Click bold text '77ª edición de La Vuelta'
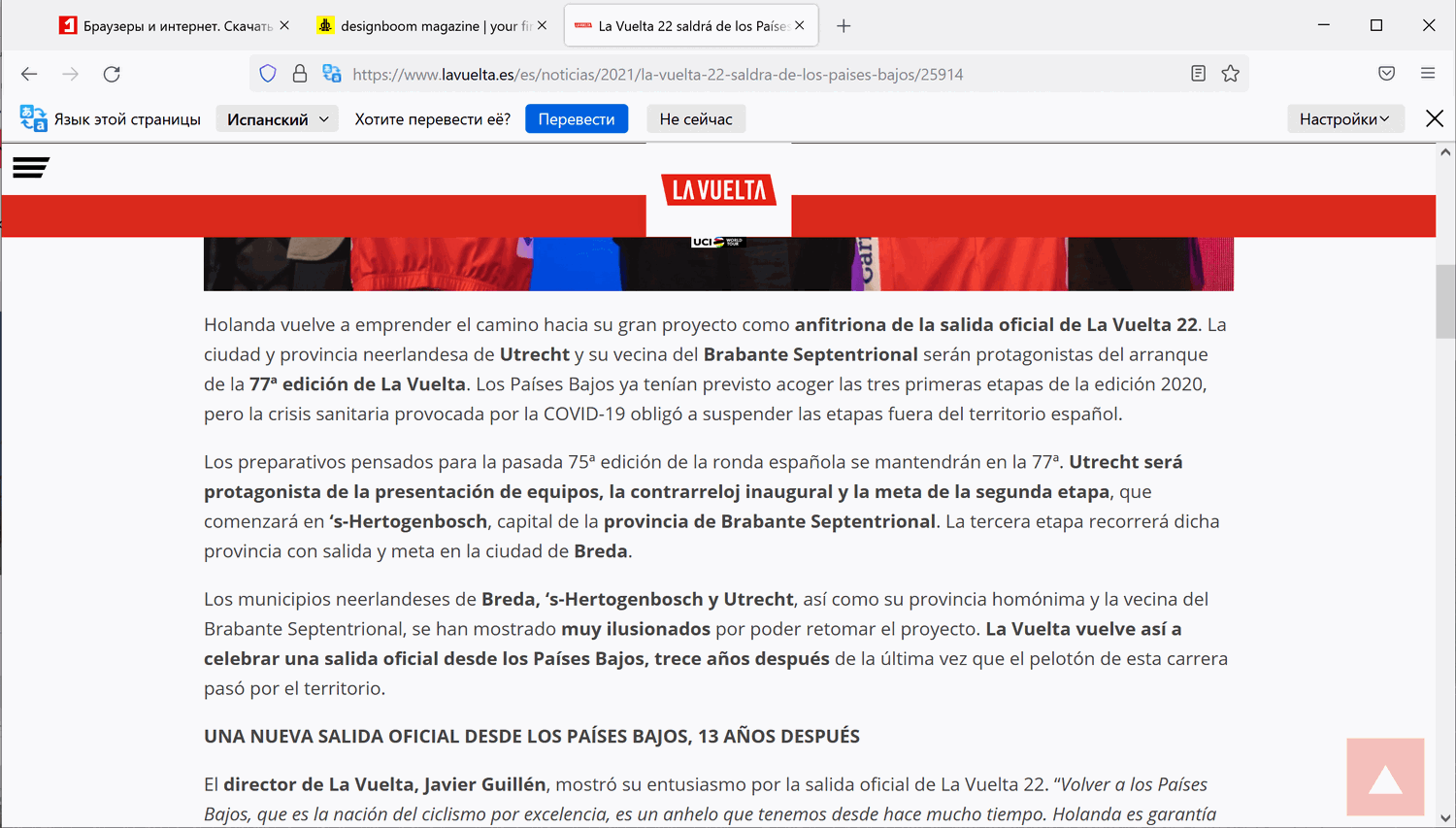The height and width of the screenshot is (828, 1456). (357, 383)
